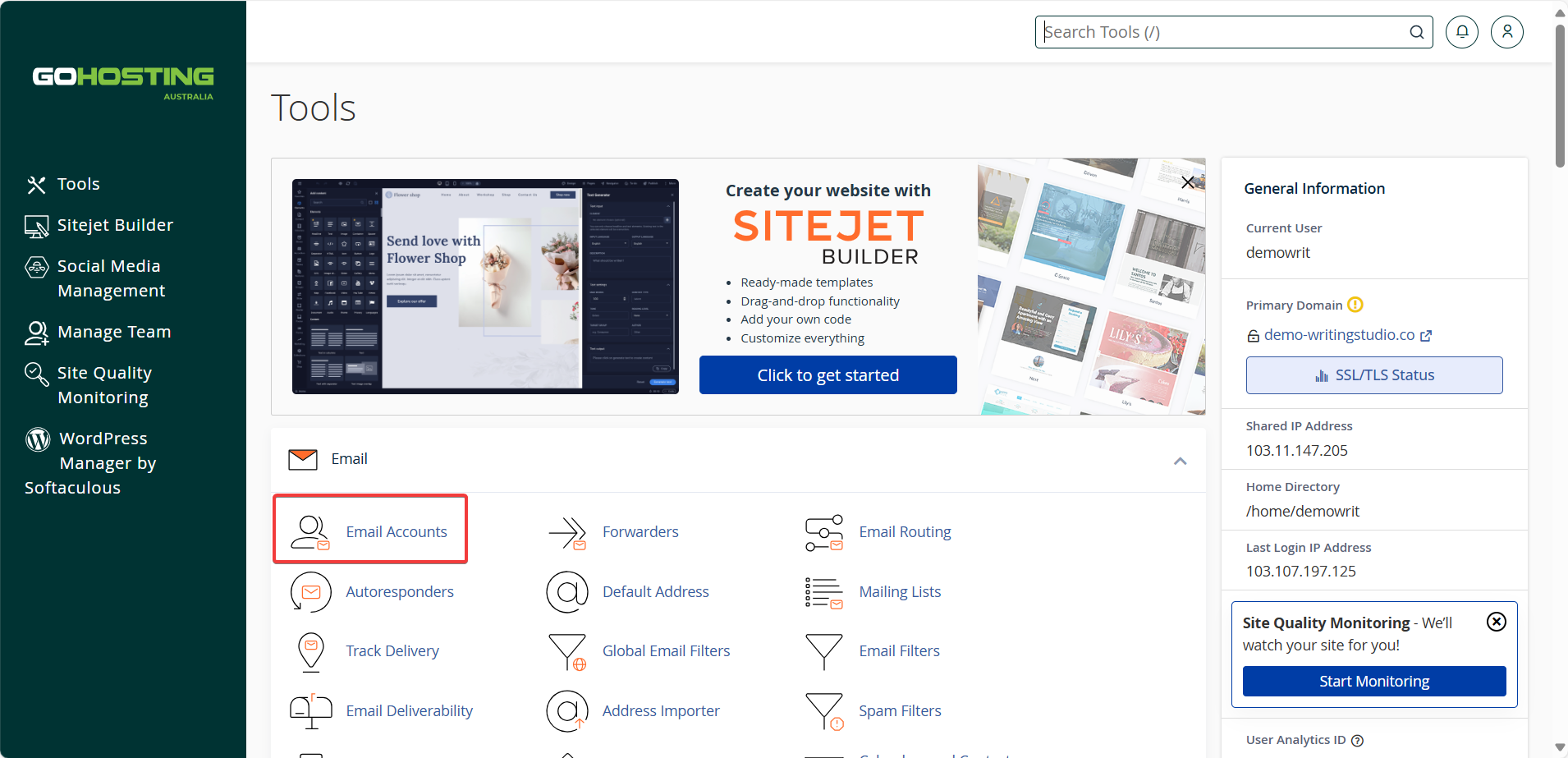Open Social Media Management menu item
The height and width of the screenshot is (758, 1568).
(111, 278)
